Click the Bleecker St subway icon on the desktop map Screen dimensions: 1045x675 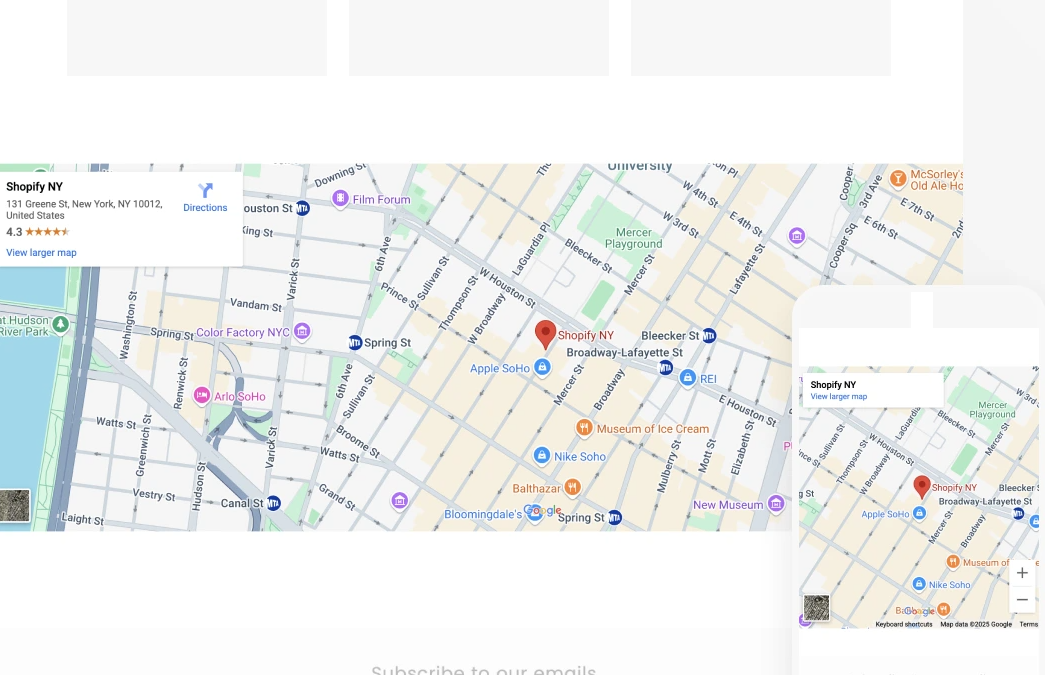(x=709, y=336)
